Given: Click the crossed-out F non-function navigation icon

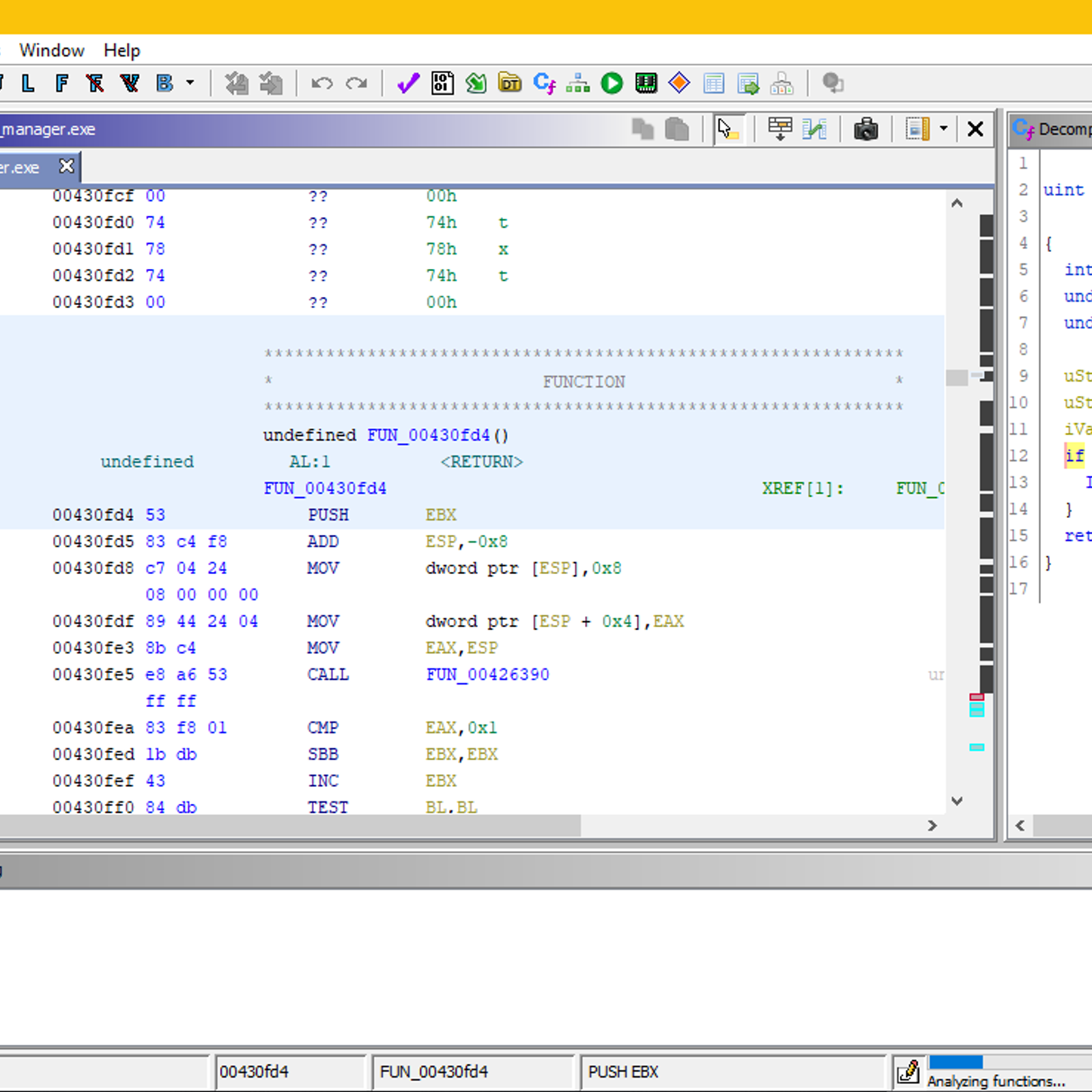Looking at the screenshot, I should tap(95, 83).
